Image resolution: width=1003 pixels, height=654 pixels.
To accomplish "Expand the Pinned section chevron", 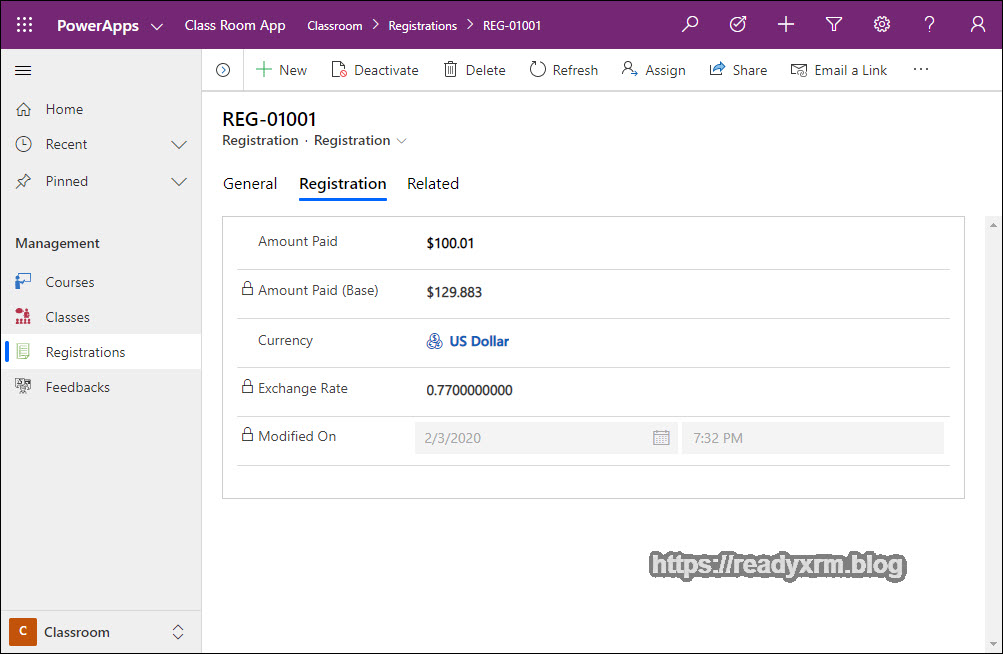I will click(x=179, y=182).
